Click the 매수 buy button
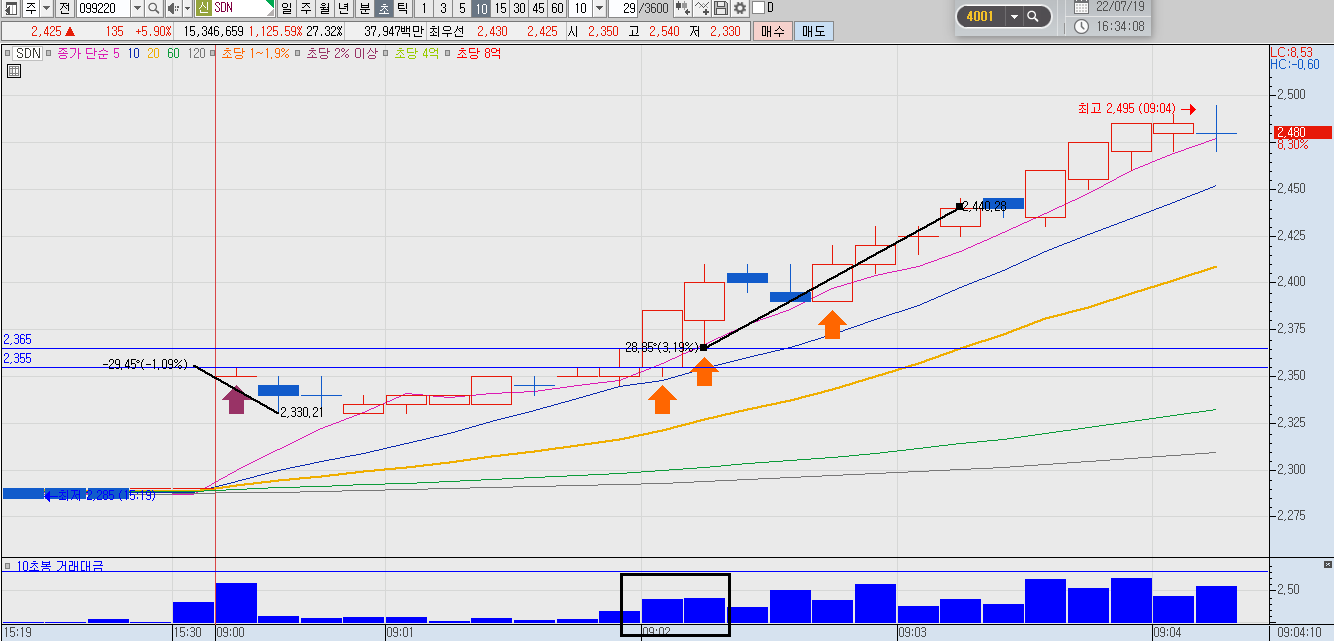 tap(773, 31)
